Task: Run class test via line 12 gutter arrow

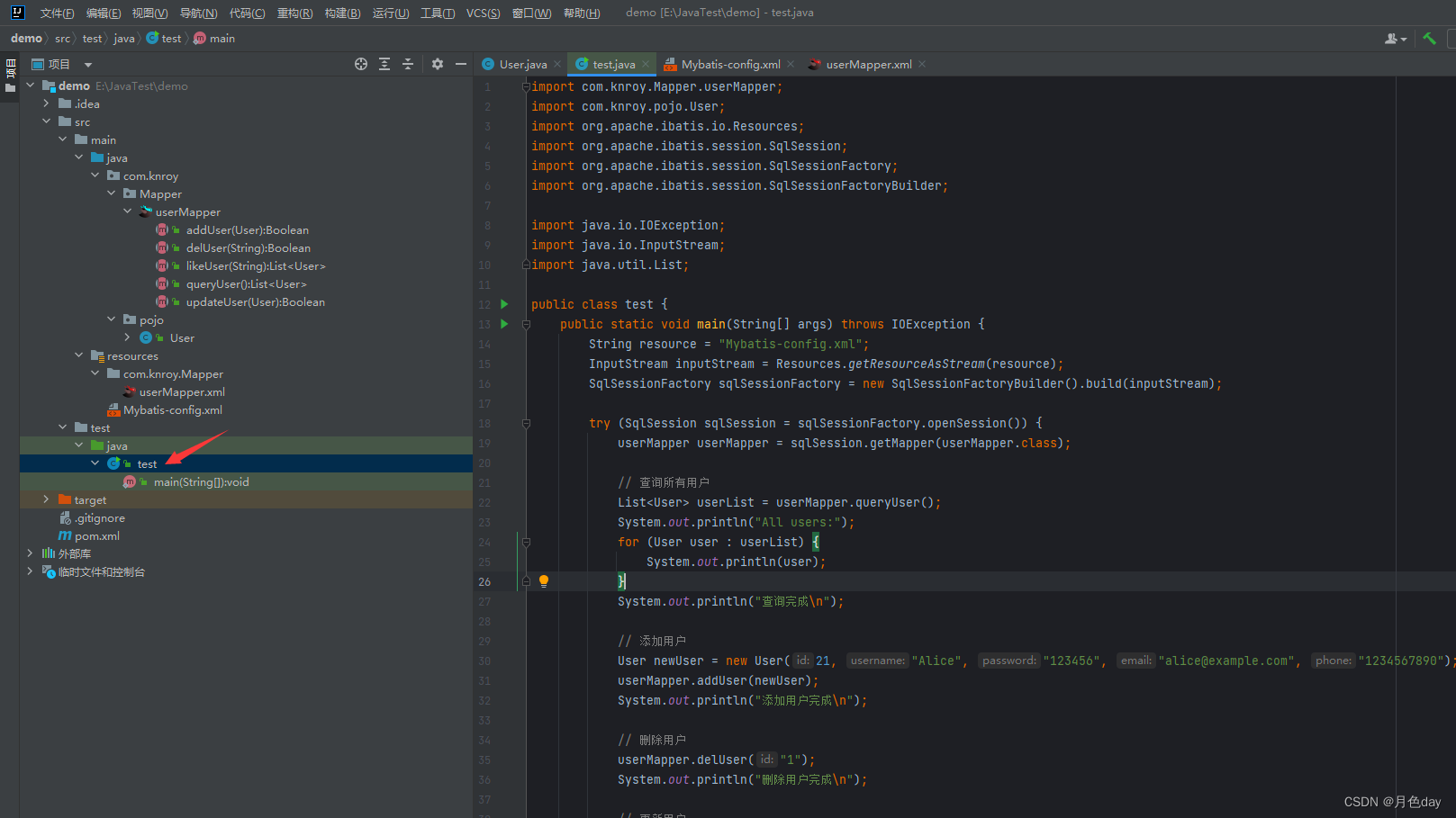Action: pos(504,304)
